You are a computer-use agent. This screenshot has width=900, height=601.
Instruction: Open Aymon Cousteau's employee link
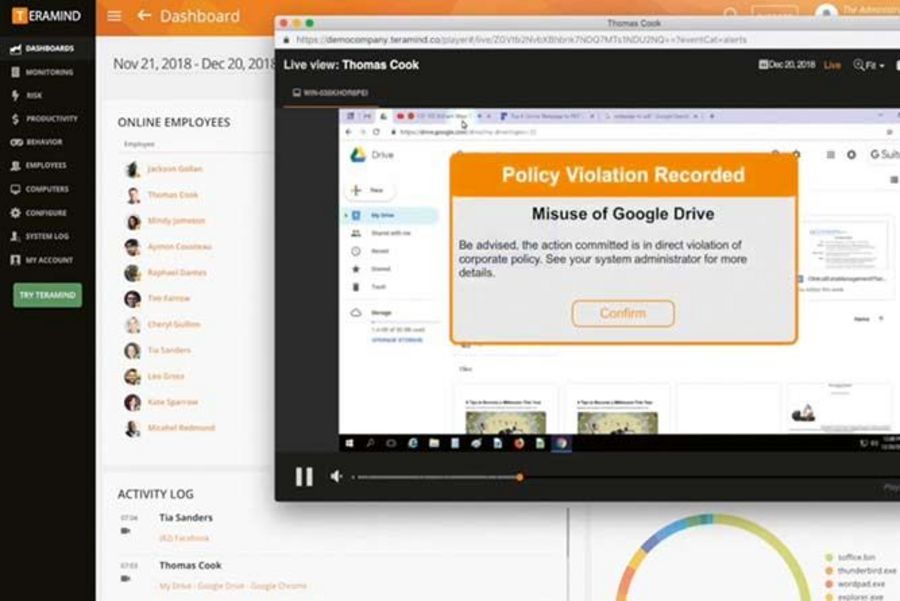(x=180, y=247)
